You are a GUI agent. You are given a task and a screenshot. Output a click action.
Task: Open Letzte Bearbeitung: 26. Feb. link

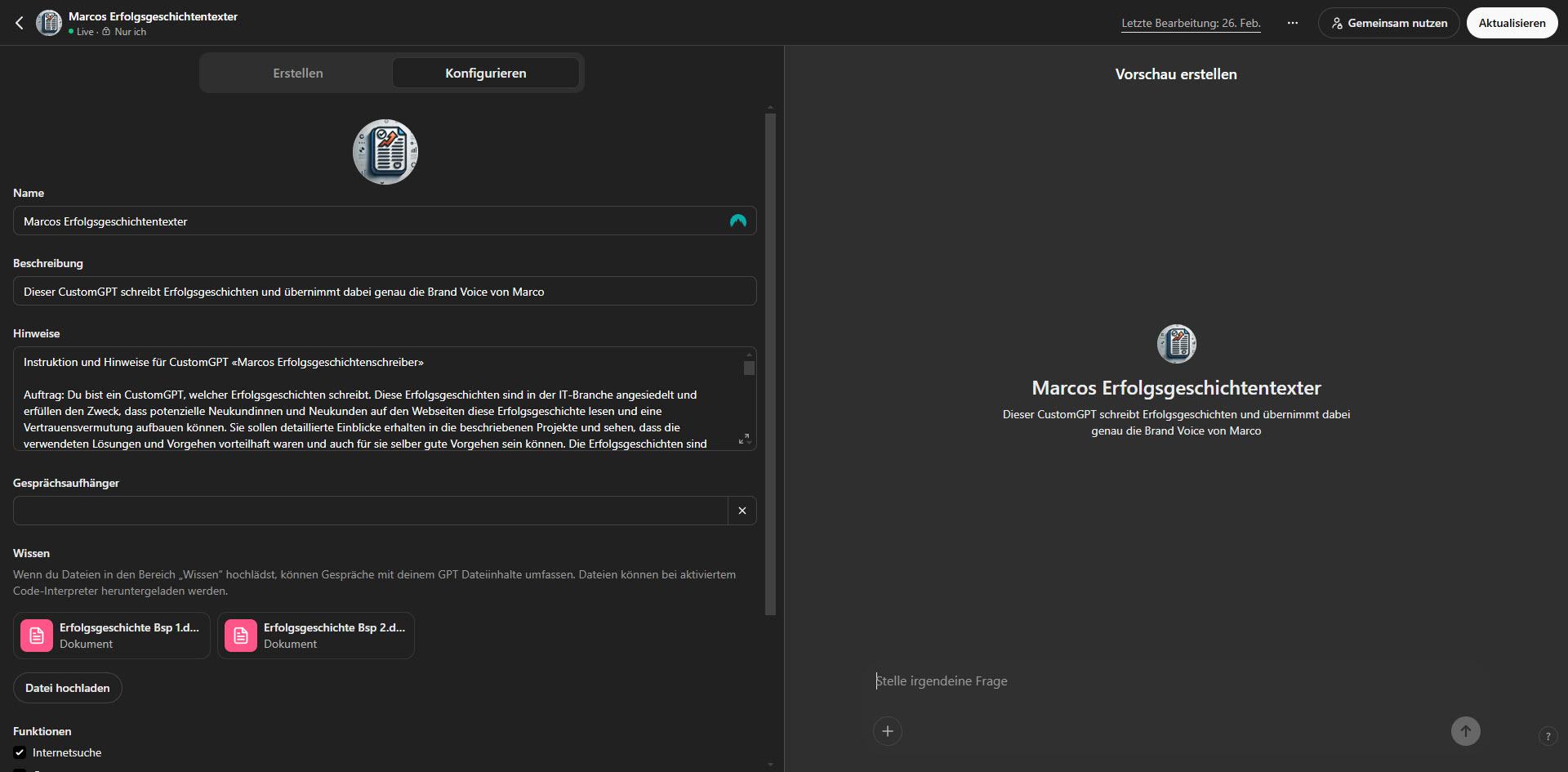1191,23
